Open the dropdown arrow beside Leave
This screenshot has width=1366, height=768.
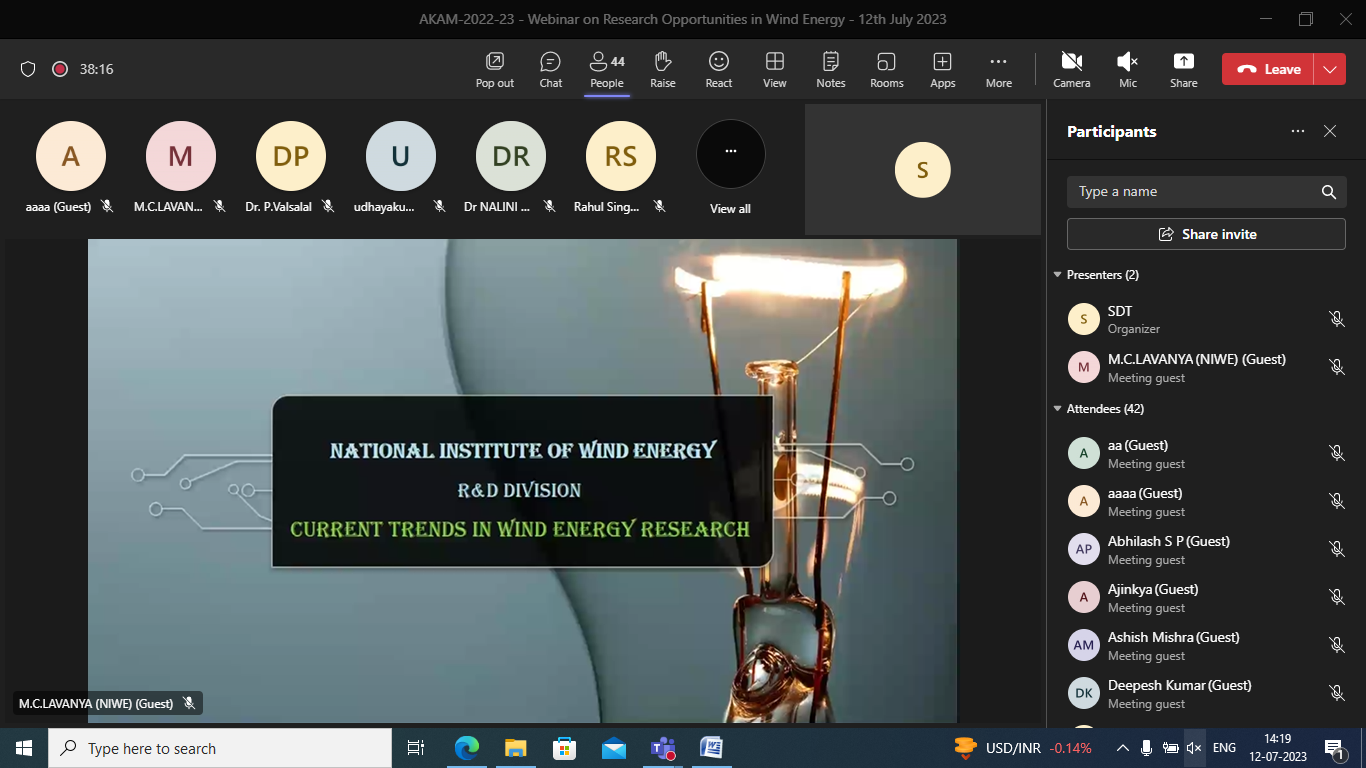(x=1329, y=69)
